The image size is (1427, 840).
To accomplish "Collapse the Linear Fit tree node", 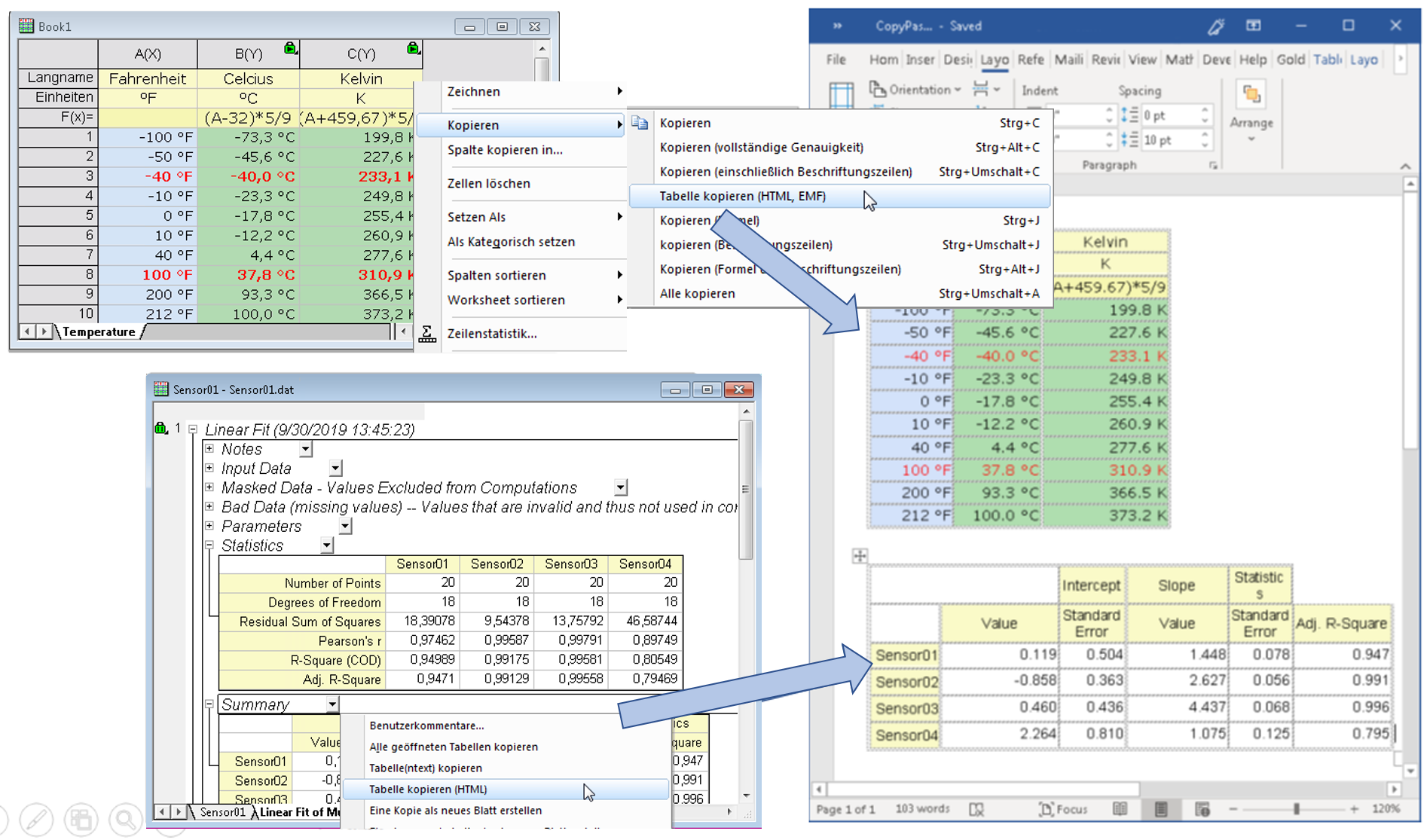I will tap(193, 429).
